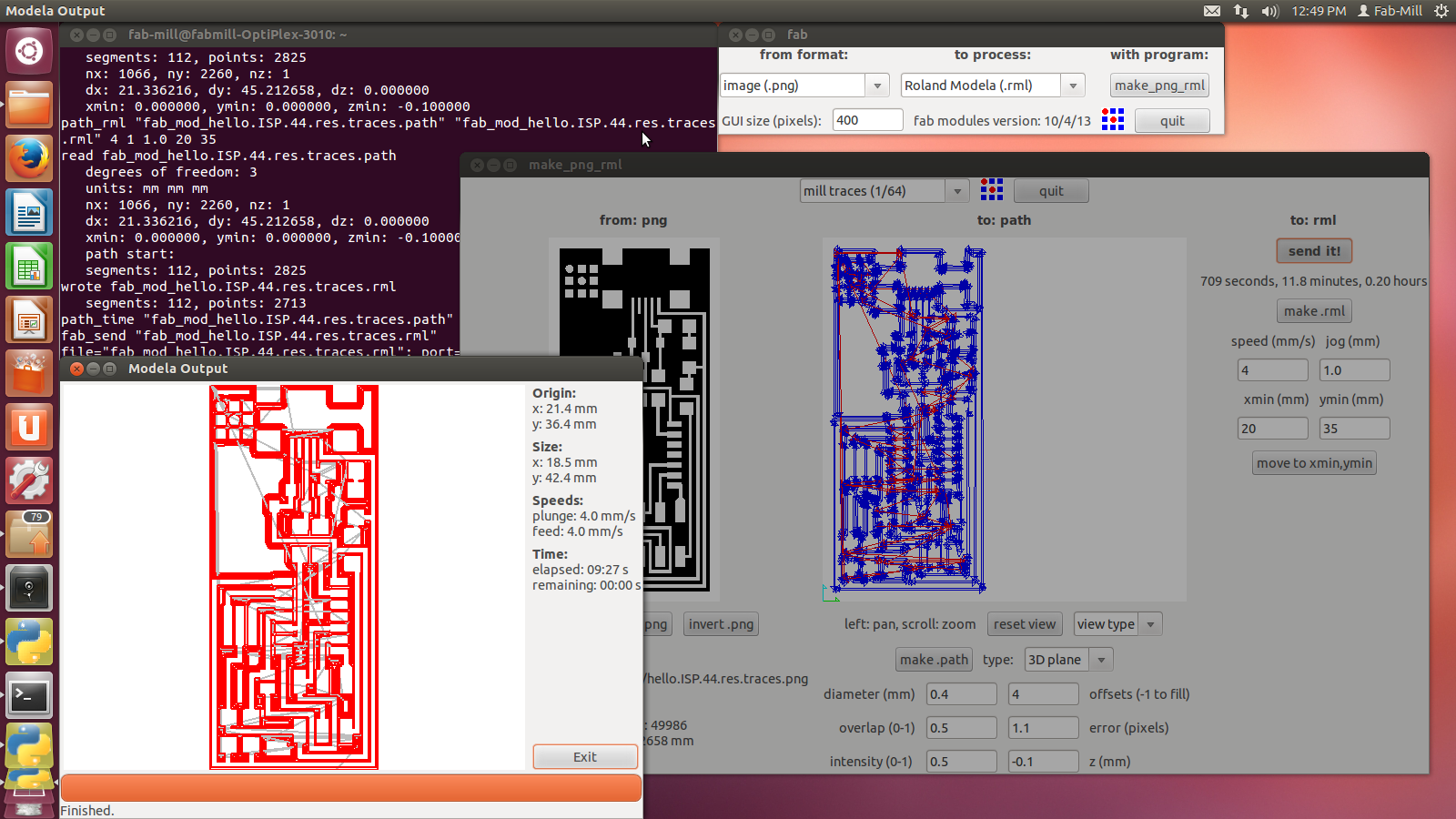Open the Ubuntu Dash home launcher
This screenshot has height=819, width=1456.
(29, 51)
